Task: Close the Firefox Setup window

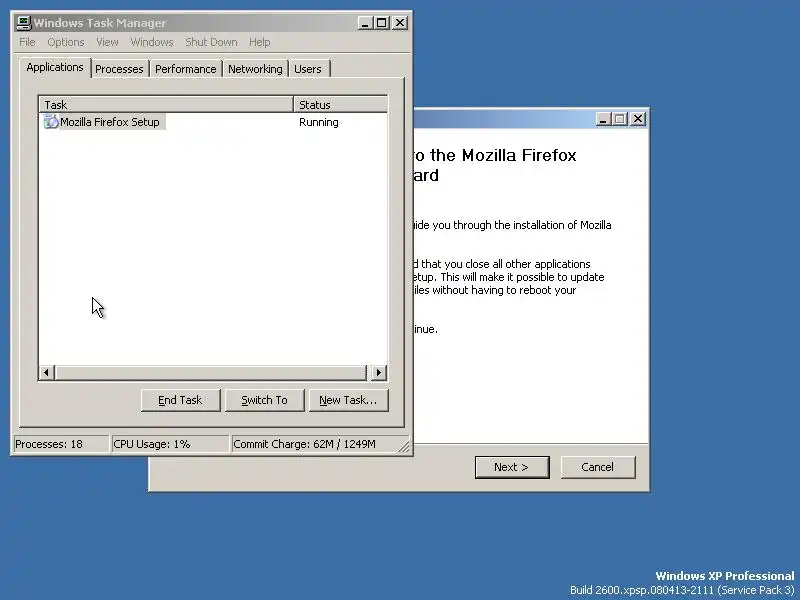Action: (638, 119)
